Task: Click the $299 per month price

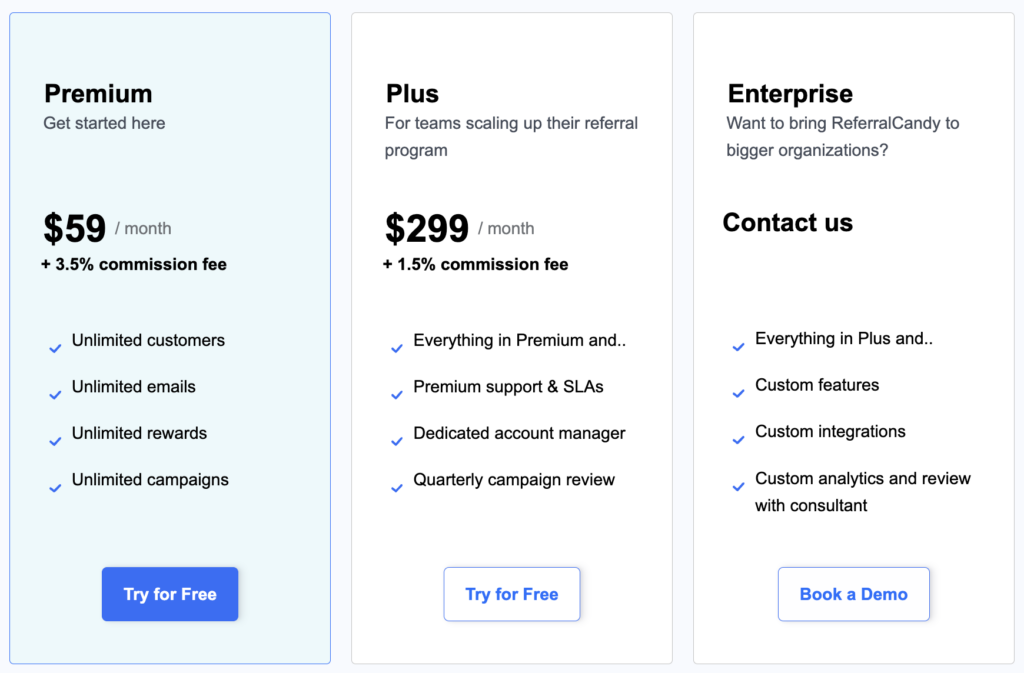Action: [x=460, y=228]
